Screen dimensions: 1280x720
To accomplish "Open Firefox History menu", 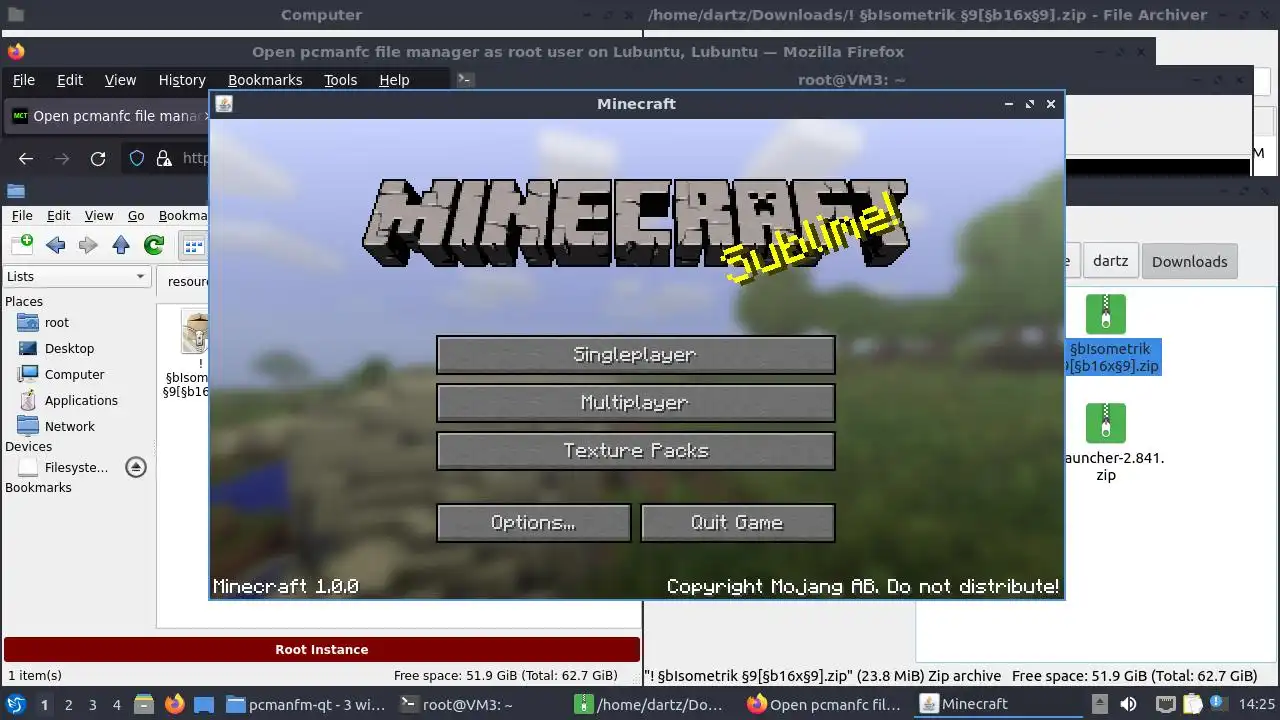I will click(182, 80).
